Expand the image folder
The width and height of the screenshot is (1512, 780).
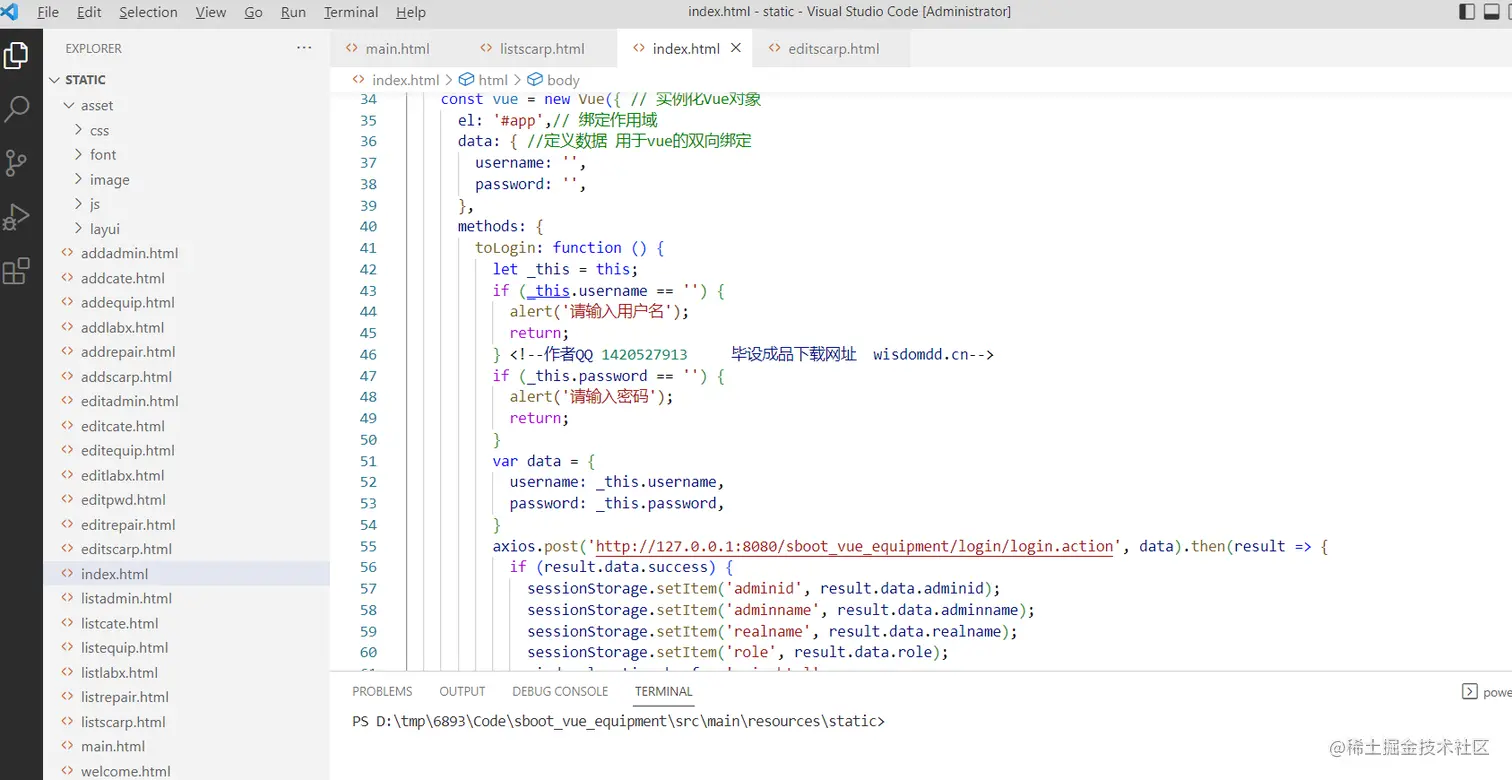click(x=107, y=179)
